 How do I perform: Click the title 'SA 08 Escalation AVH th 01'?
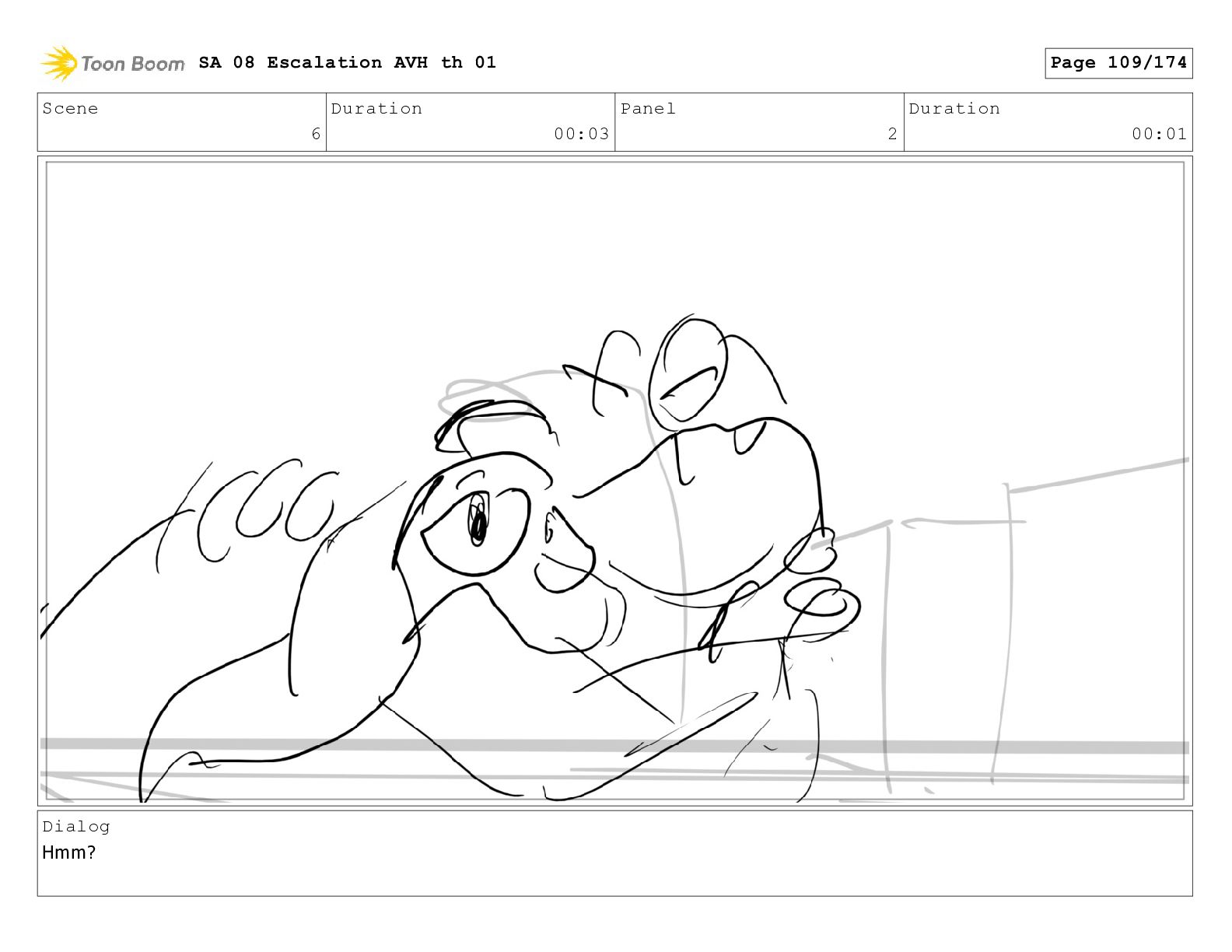coord(347,62)
